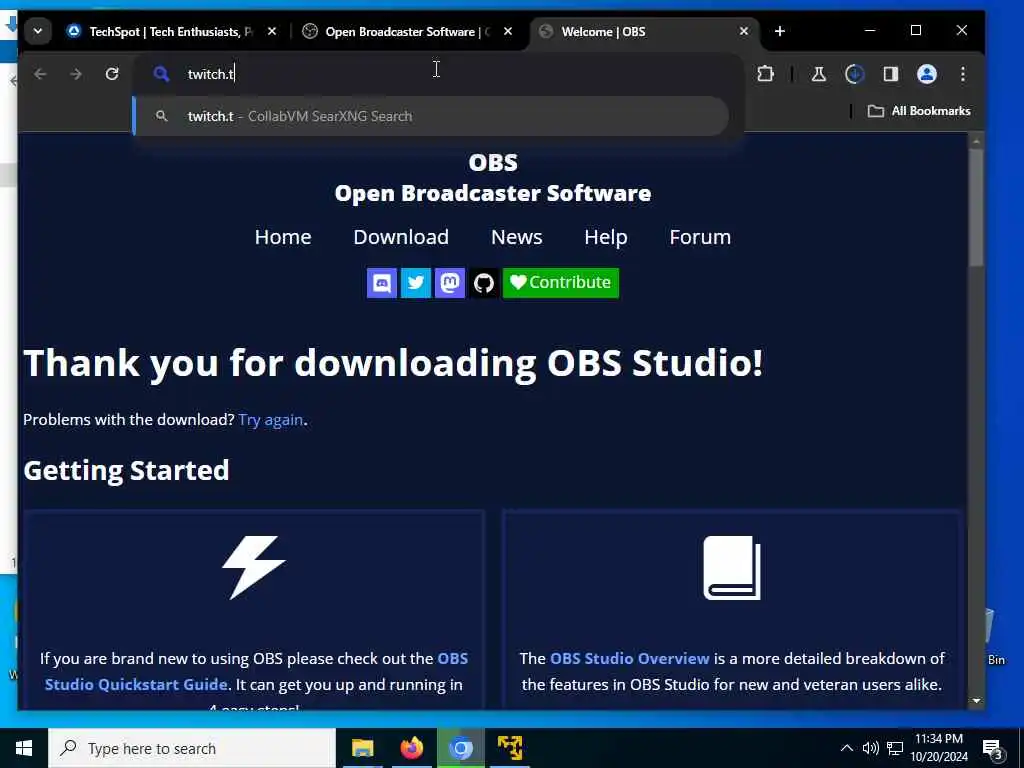Click the green Contribute button
Viewport: 1024px width, 768px height.
pos(561,283)
